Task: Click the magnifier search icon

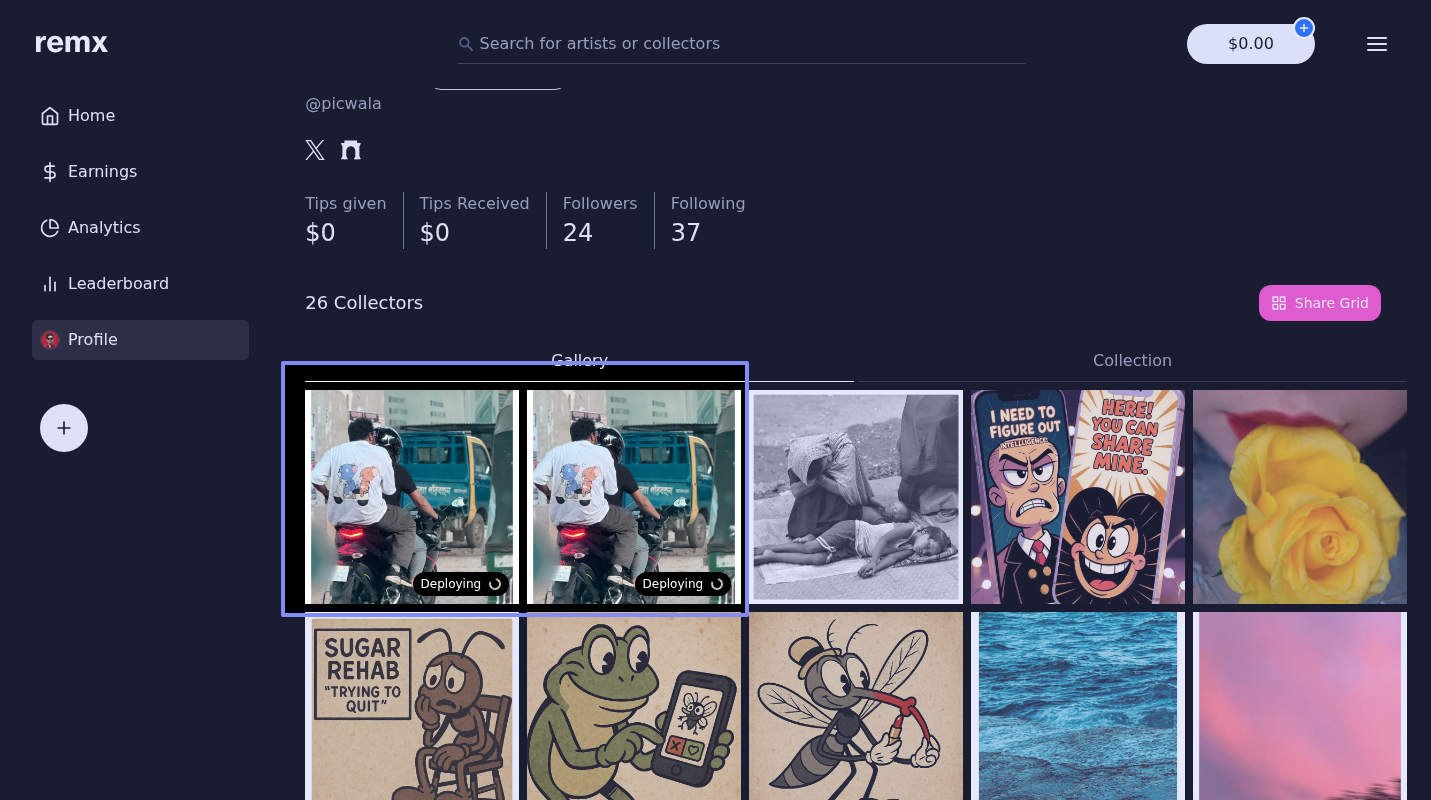Action: coord(466,44)
